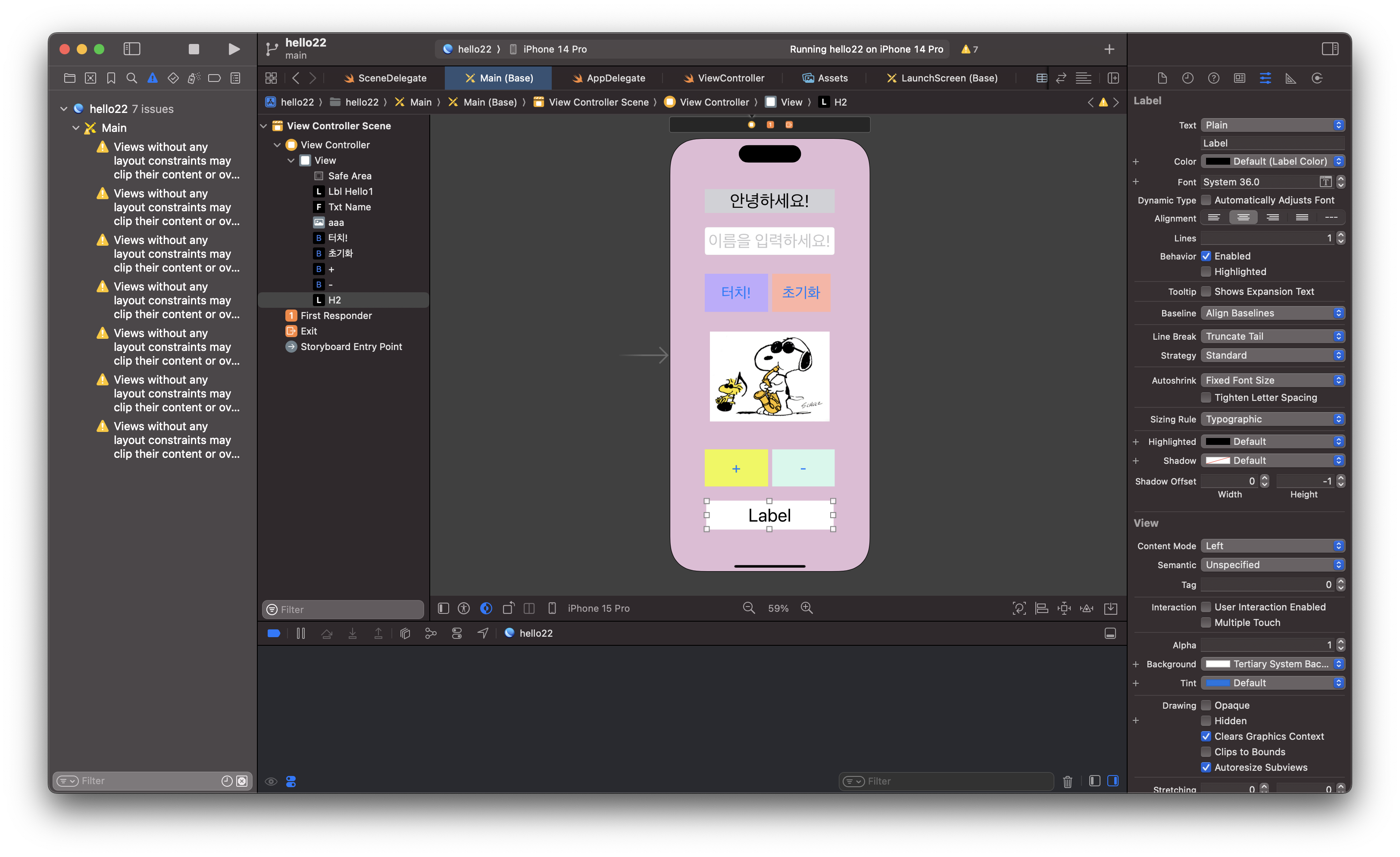Open the Content Mode dropdown
The image size is (1400, 857).
[x=1272, y=546]
